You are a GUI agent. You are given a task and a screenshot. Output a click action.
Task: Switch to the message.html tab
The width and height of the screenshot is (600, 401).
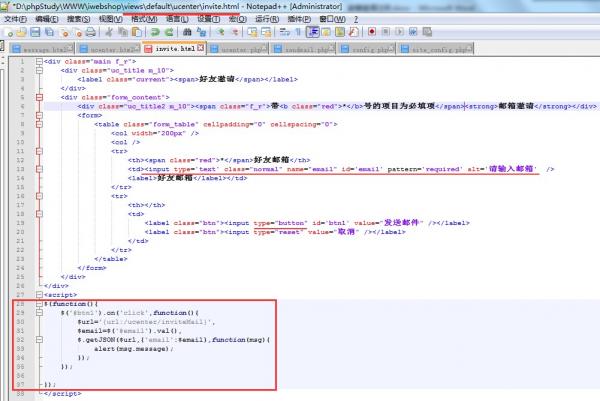(x=42, y=49)
